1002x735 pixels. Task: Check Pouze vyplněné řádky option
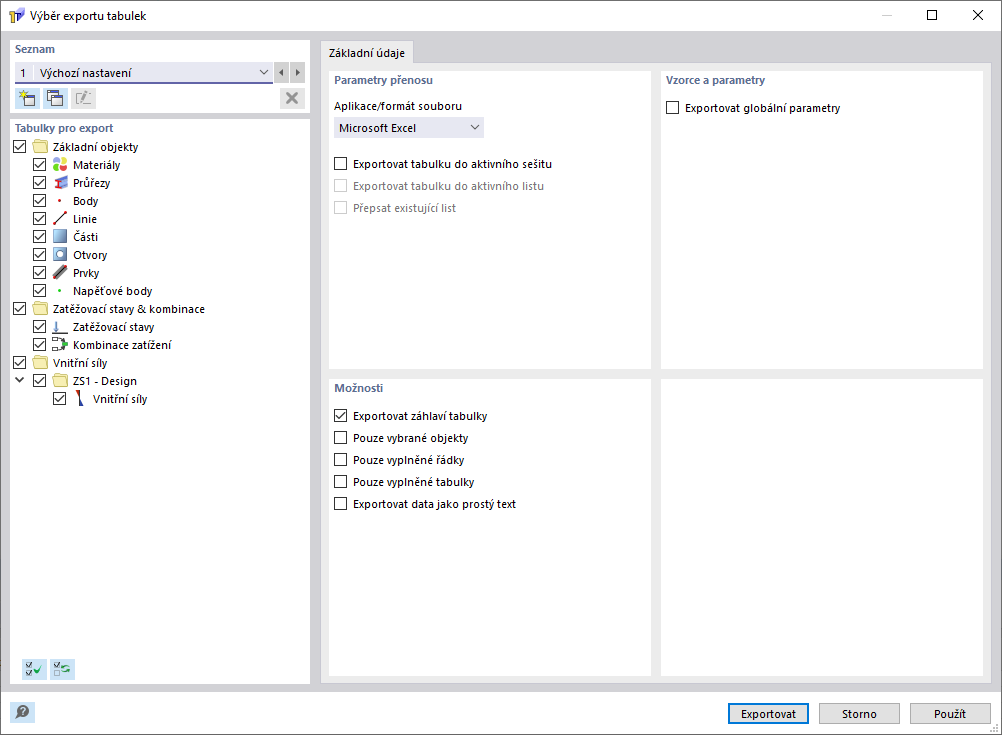pyautogui.click(x=341, y=460)
